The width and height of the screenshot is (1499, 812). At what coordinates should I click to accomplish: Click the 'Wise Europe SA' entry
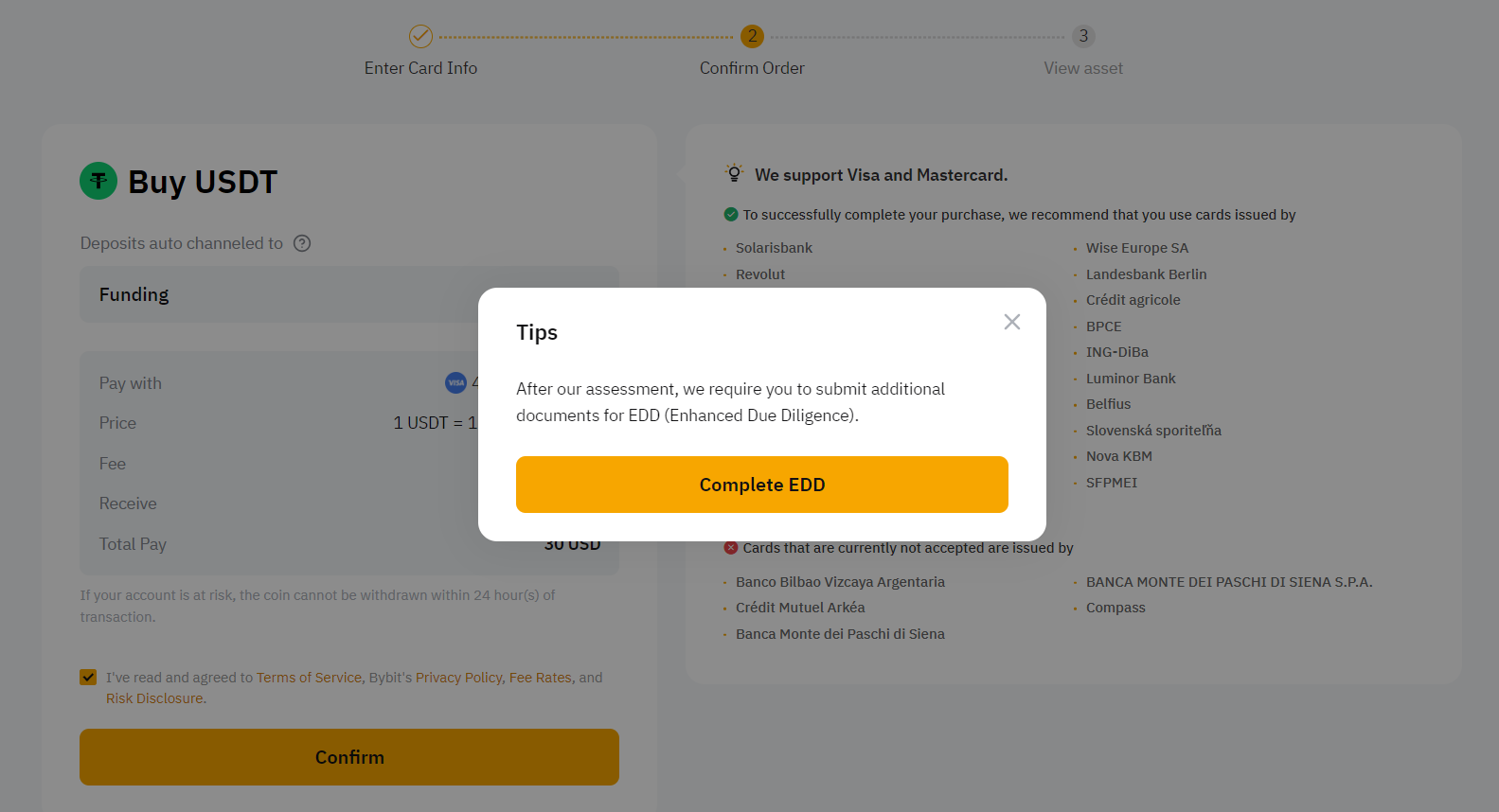(1137, 248)
